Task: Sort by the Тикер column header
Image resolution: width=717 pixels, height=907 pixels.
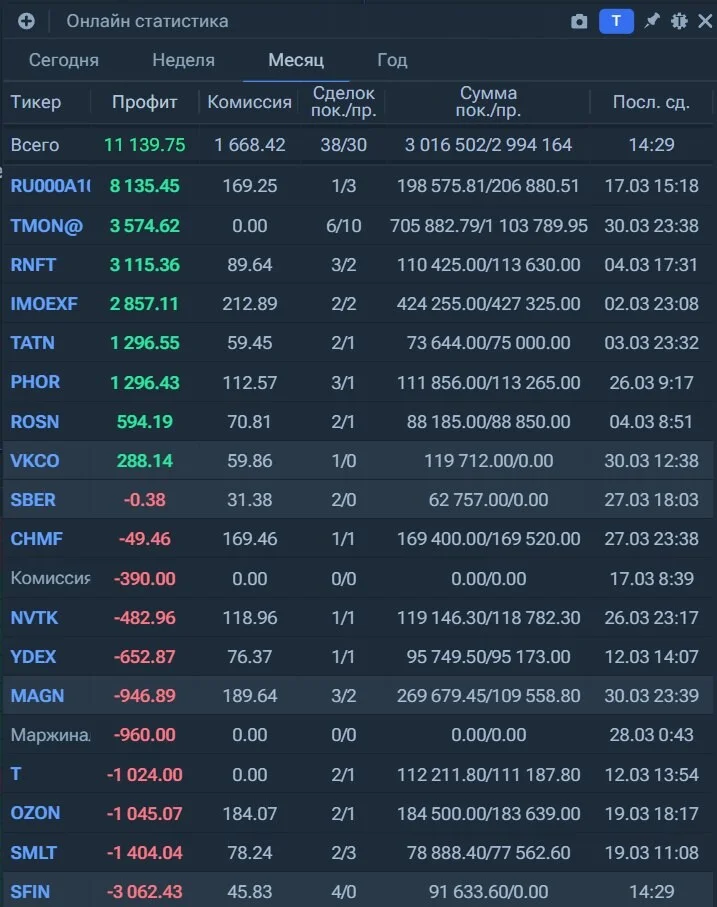Action: (36, 102)
